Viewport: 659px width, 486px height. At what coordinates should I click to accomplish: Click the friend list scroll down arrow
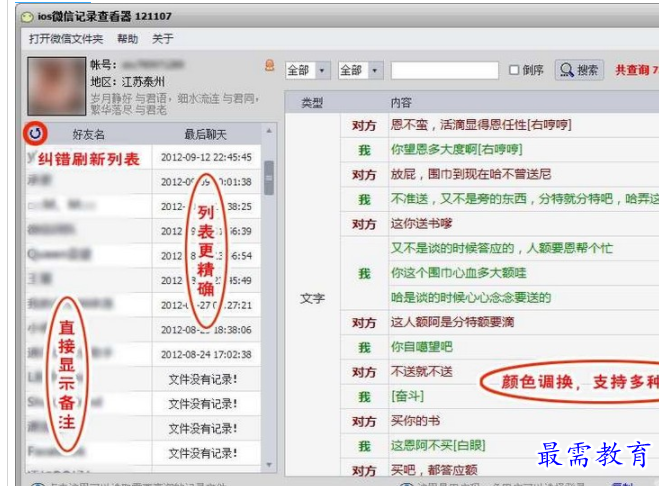click(x=269, y=465)
